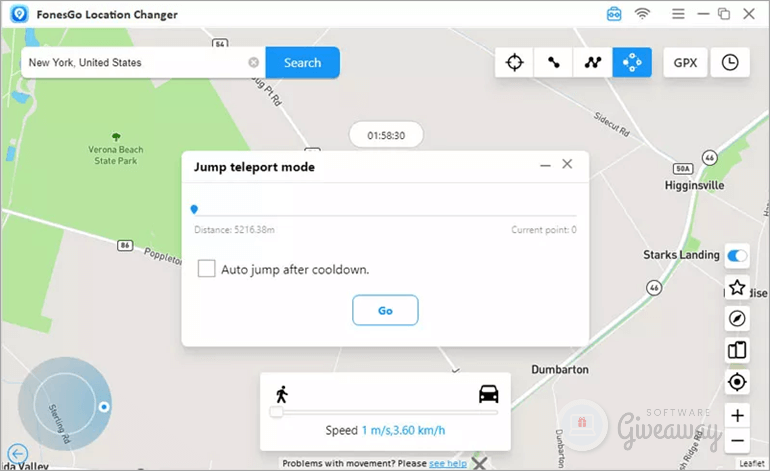Select the two-spot movement mode icon
Image resolution: width=770 pixels, height=471 pixels.
coord(553,62)
